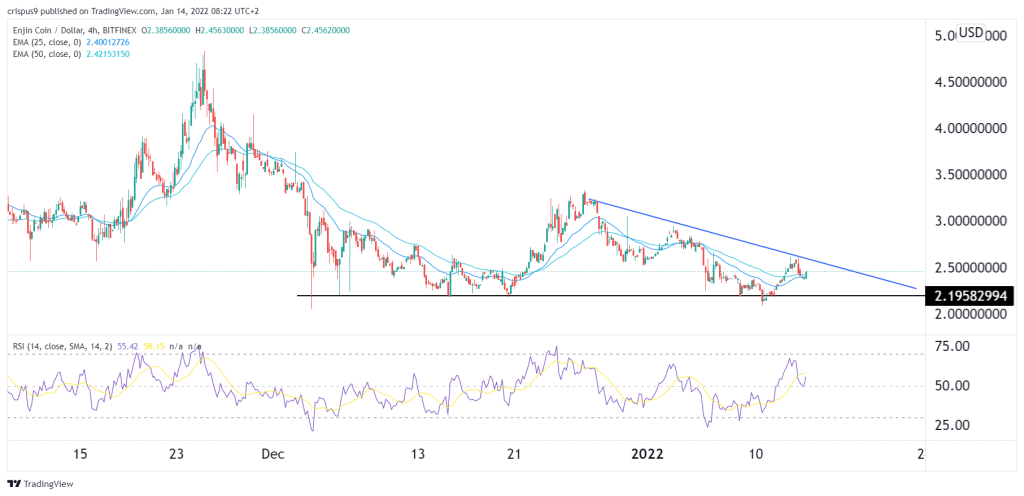Select the EMA (25, close, 0) legend

point(47,42)
